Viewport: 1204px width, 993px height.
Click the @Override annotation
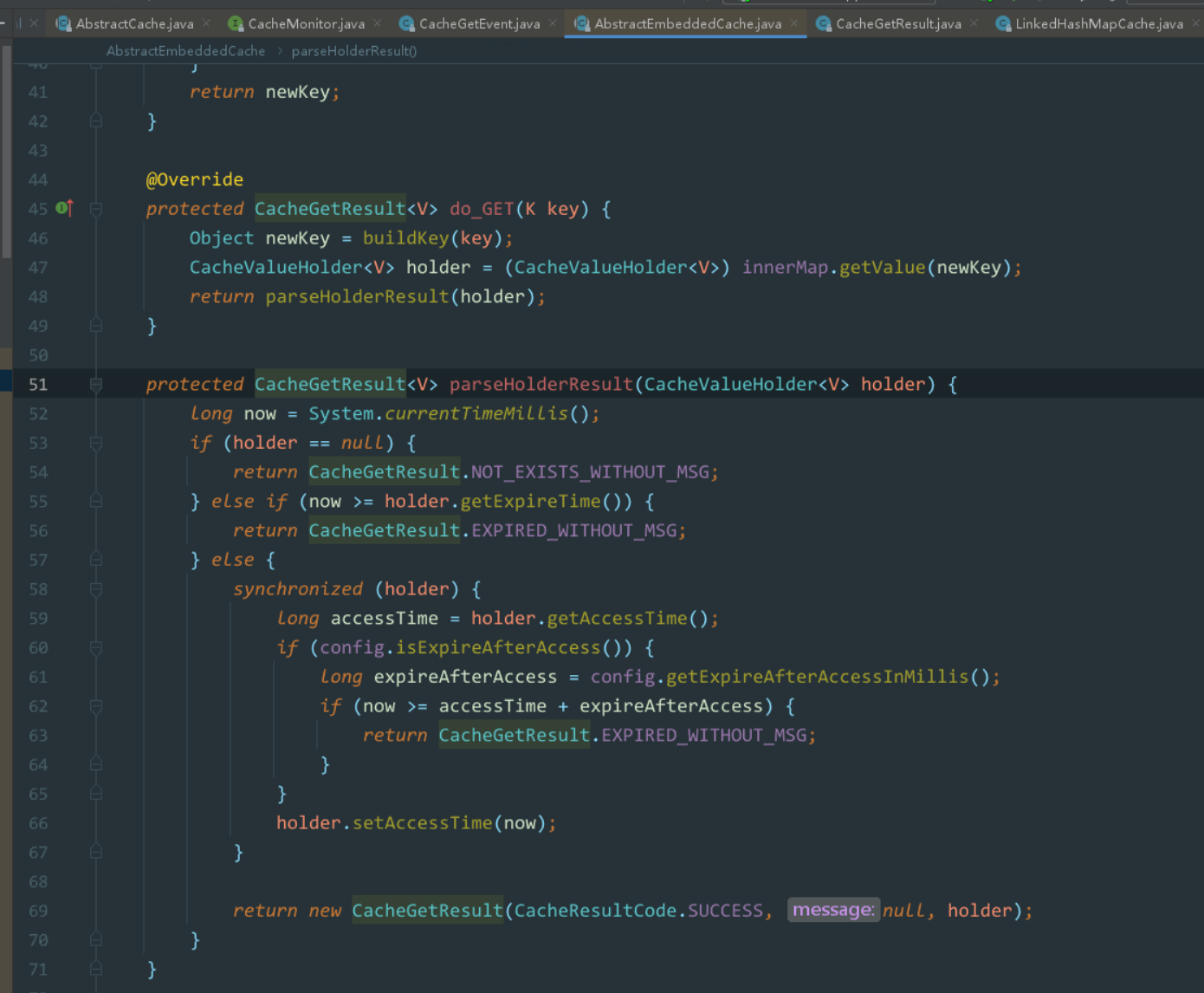click(195, 179)
